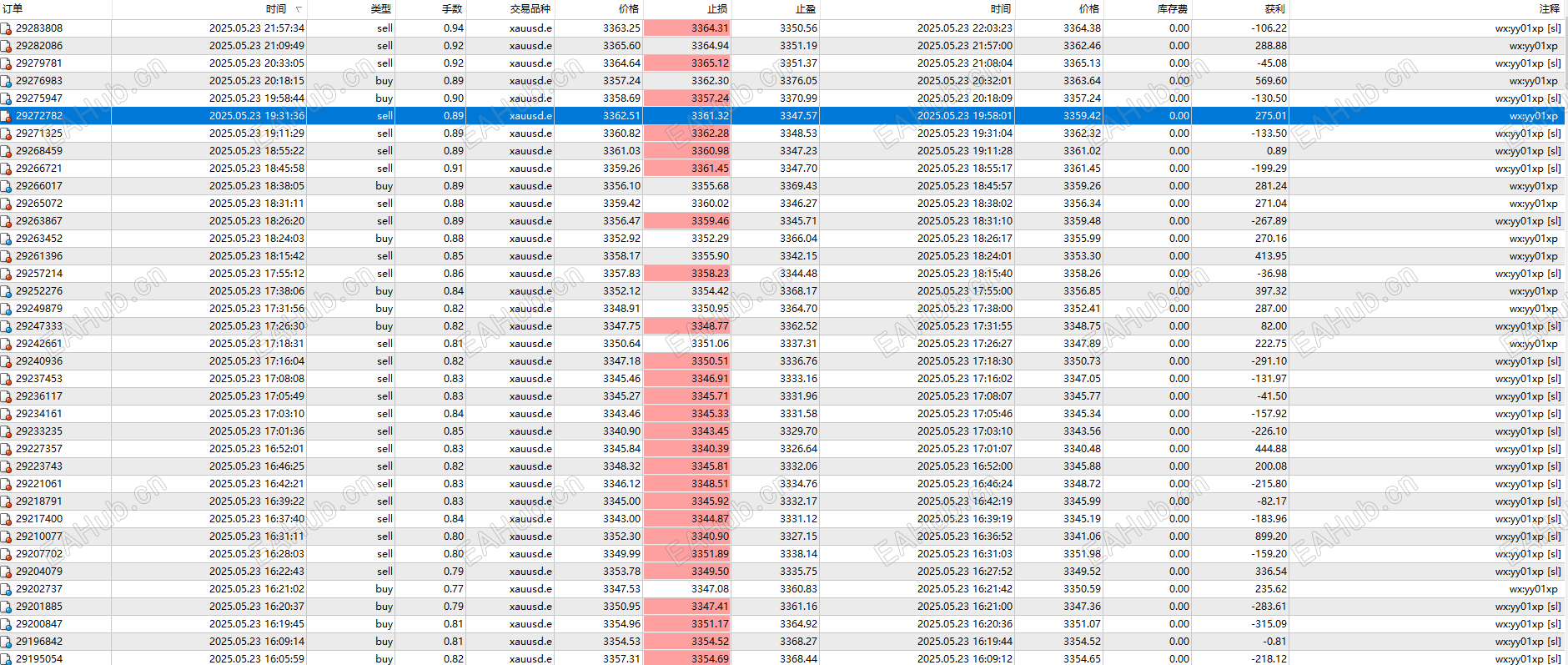Image resolution: width=1568 pixels, height=665 pixels.
Task: Click the icon for order 29275947
Action: click(6, 98)
